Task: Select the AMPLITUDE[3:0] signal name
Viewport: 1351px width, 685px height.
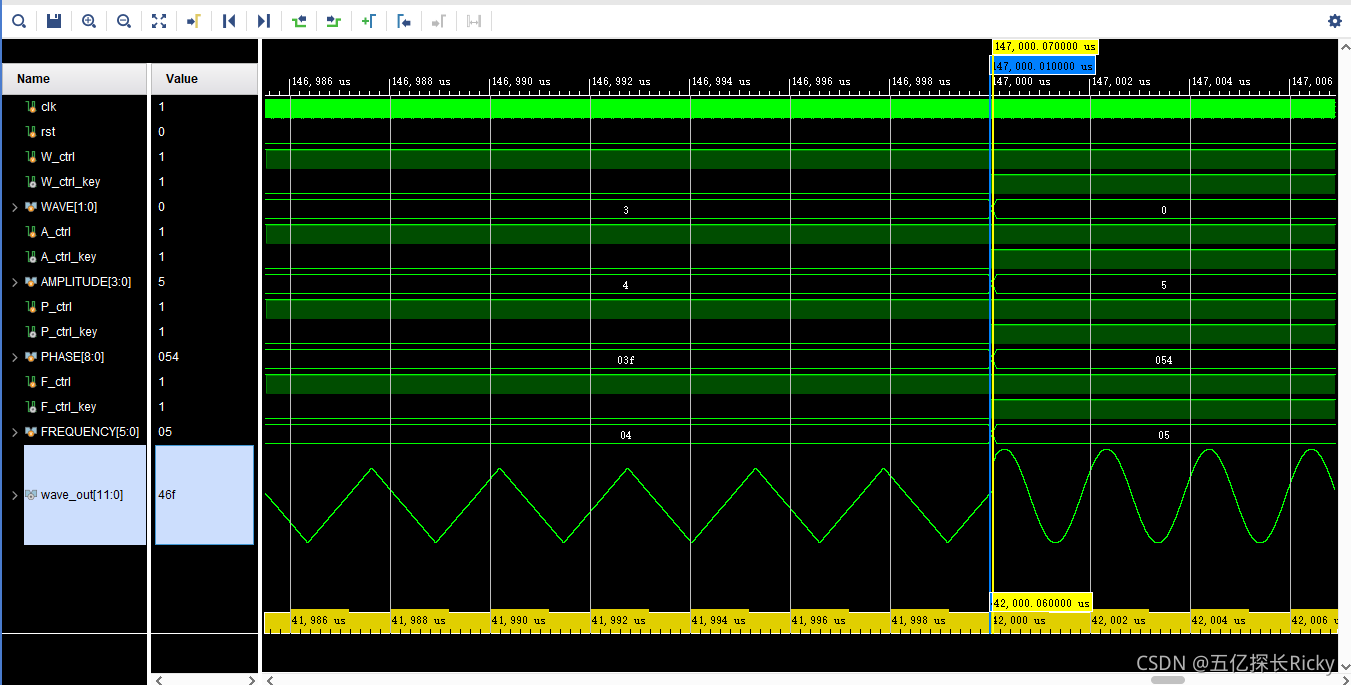Action: (86, 282)
